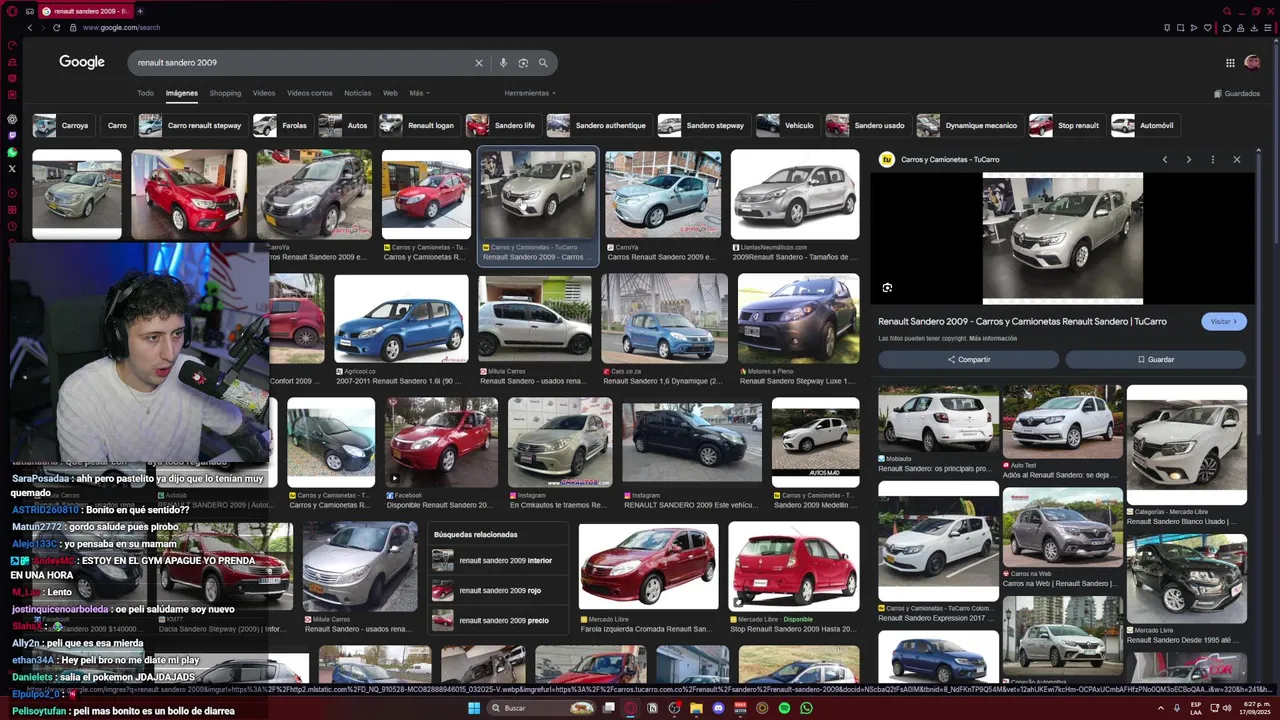Open WhatsApp in the Windows taskbar

806,708
